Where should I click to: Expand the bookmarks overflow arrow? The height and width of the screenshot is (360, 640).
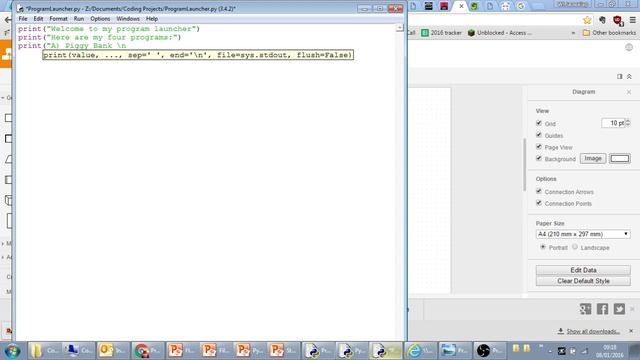(x=573, y=33)
